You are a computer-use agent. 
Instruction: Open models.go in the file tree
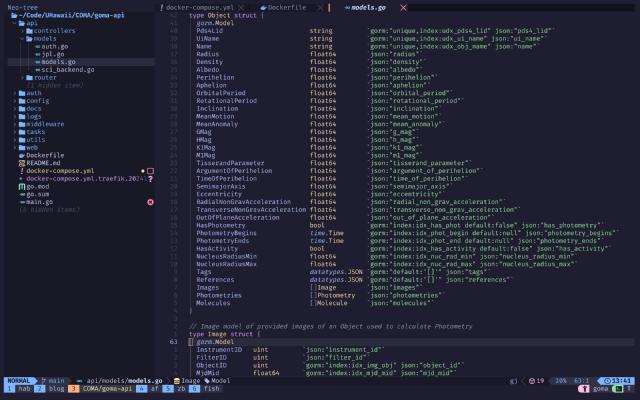point(58,62)
